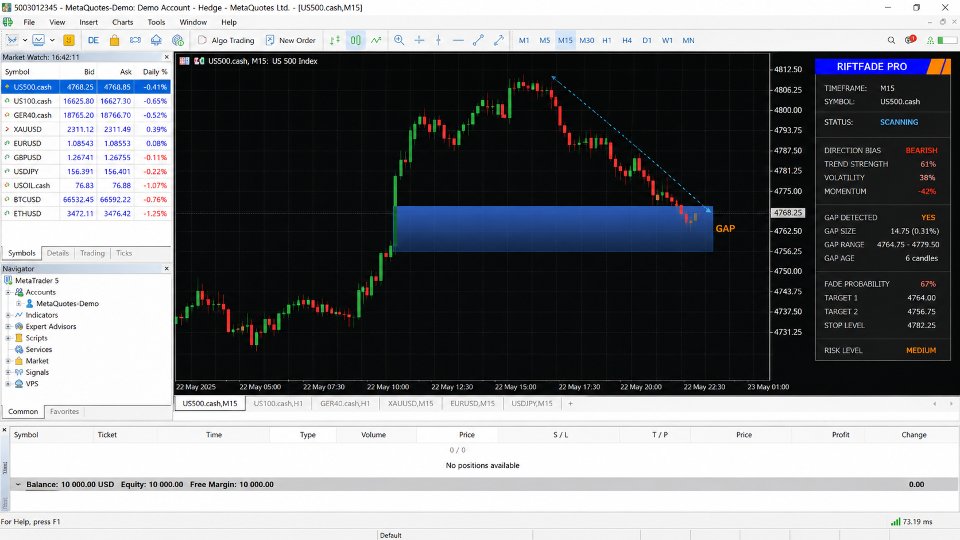Open the new chart toolbar icon
This screenshot has width=960, height=540.
click(12, 40)
